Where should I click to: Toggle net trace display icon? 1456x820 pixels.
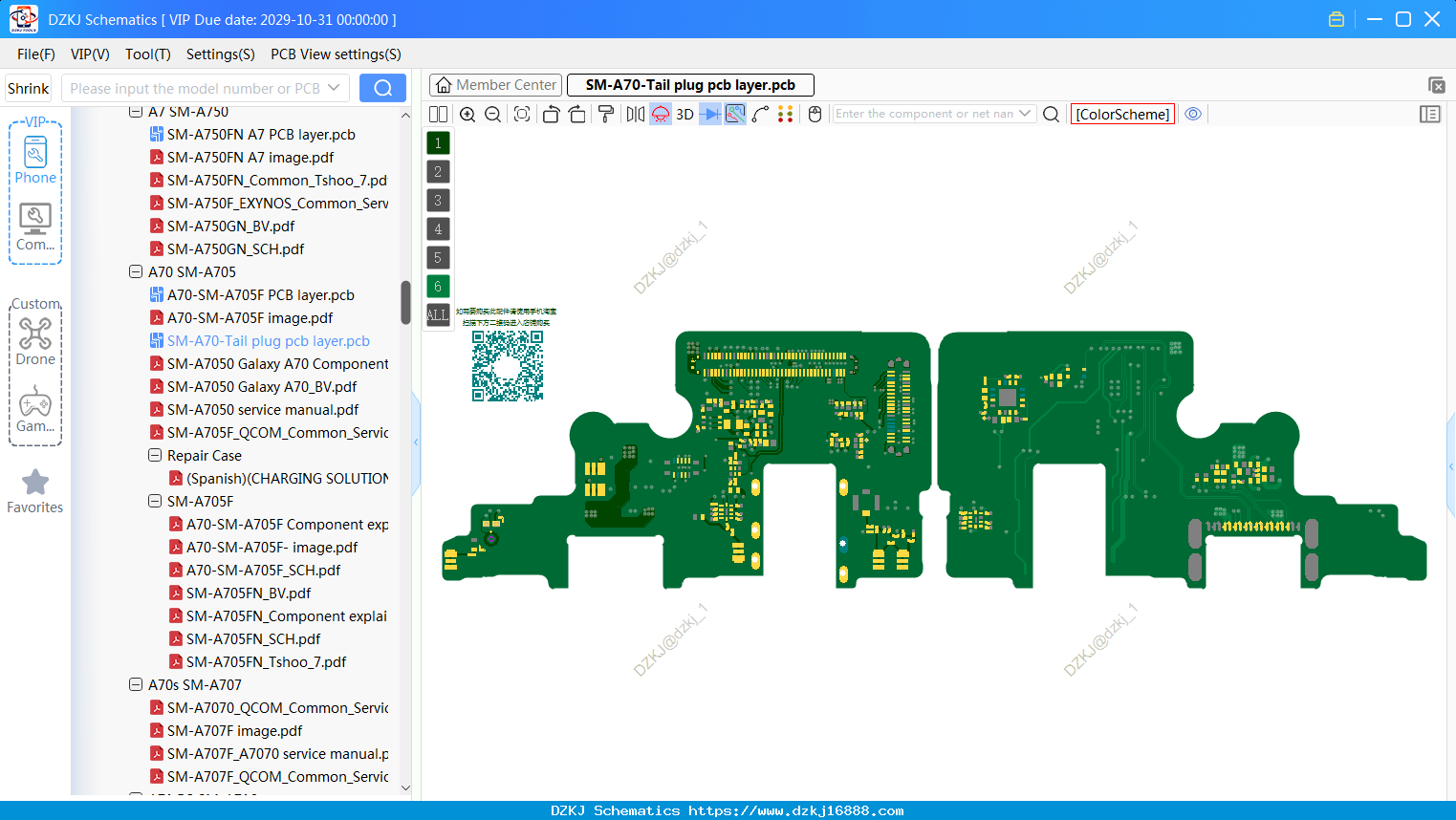pos(735,115)
